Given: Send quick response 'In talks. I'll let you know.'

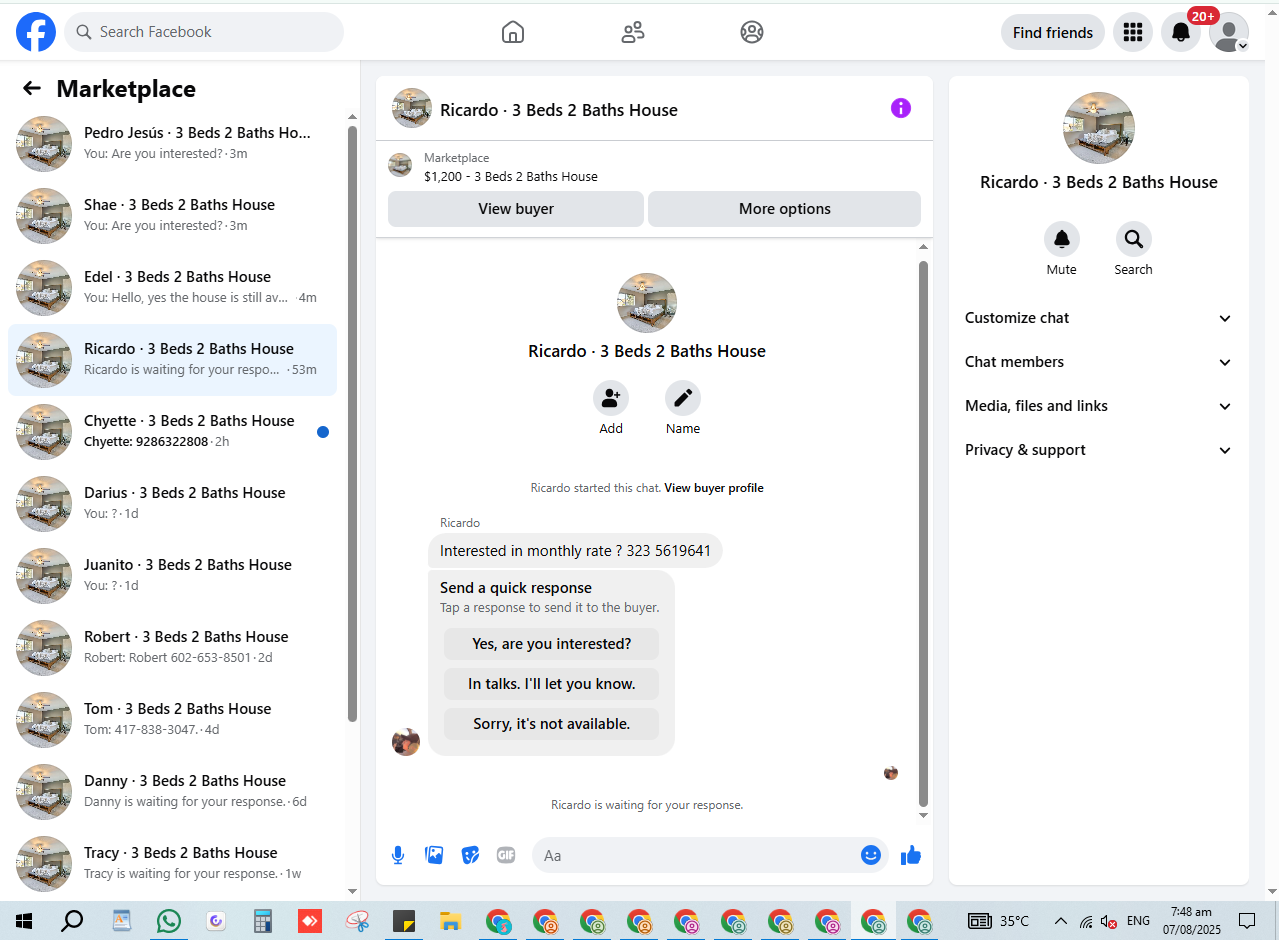Looking at the screenshot, I should click(552, 684).
